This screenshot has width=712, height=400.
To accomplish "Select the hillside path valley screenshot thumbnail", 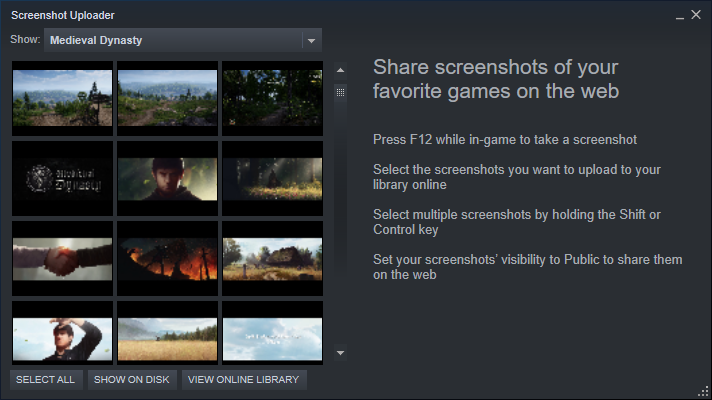I will coord(168,98).
